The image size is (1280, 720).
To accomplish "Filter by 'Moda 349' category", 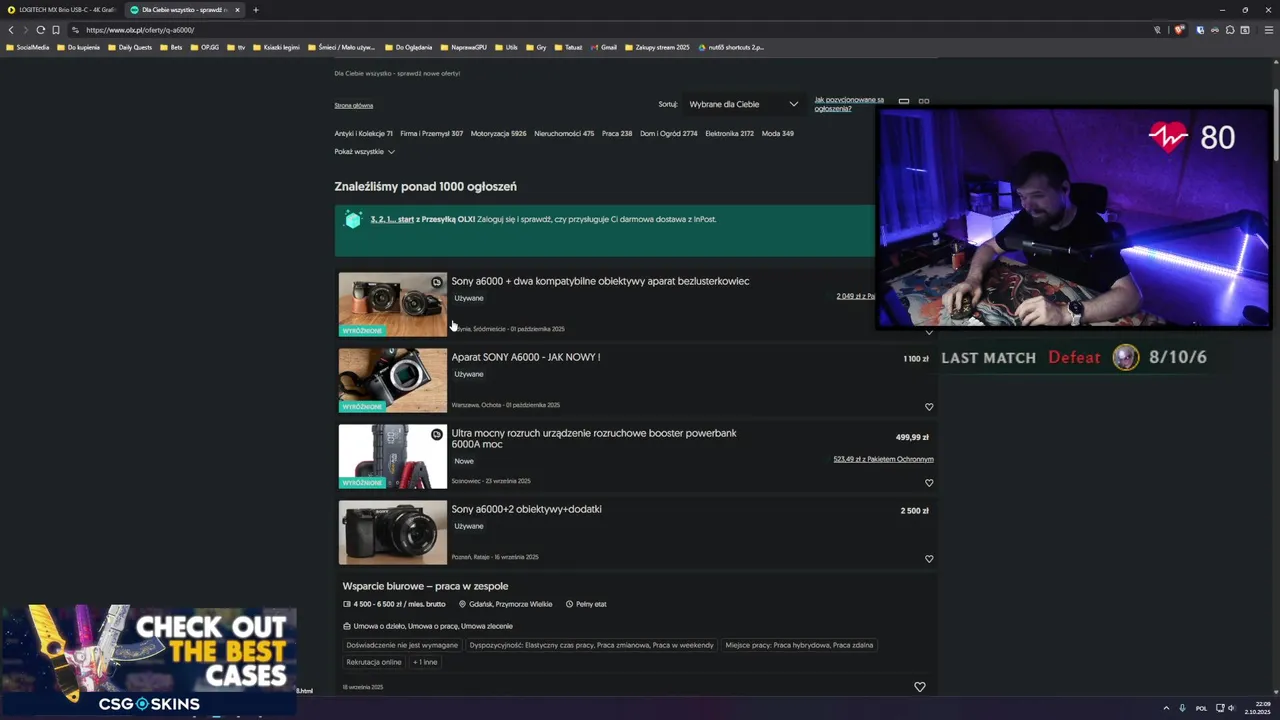I will [777, 133].
